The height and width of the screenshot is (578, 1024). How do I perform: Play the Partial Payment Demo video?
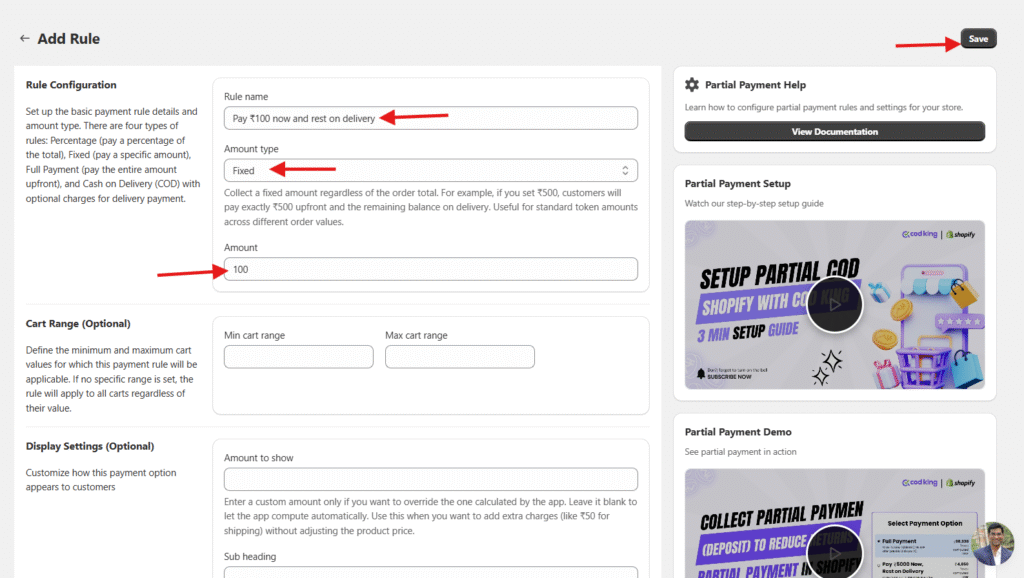coord(834,550)
